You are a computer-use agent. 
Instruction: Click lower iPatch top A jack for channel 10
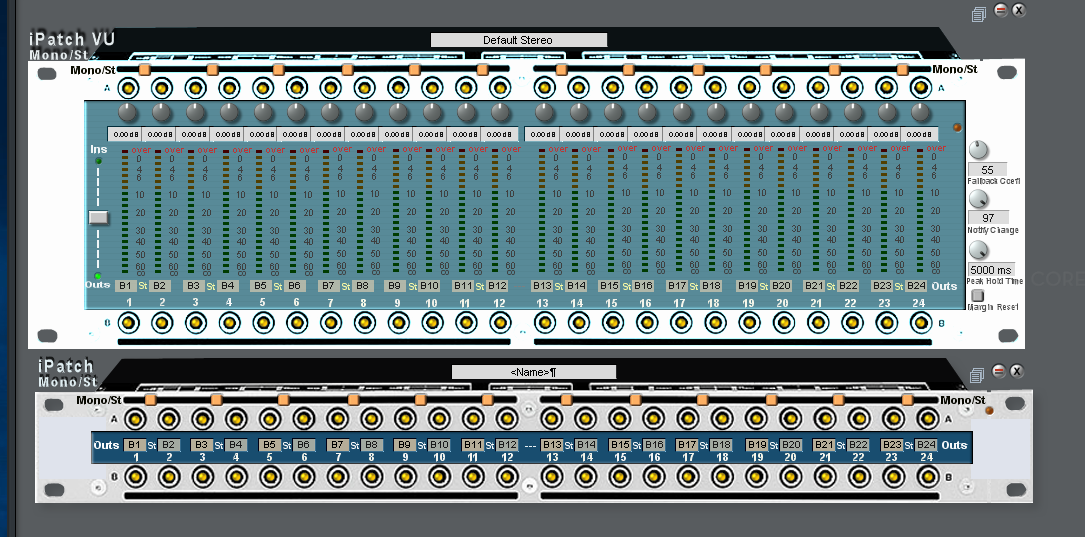pos(439,419)
